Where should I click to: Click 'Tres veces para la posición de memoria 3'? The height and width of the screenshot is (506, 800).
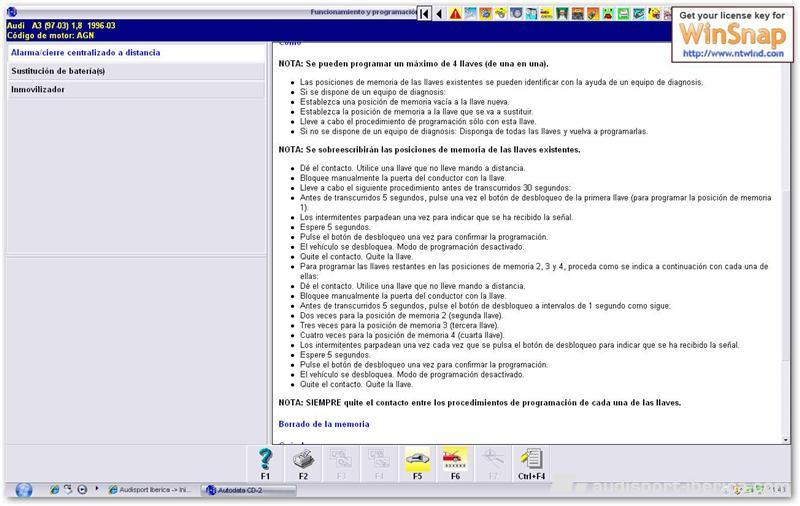(x=399, y=325)
